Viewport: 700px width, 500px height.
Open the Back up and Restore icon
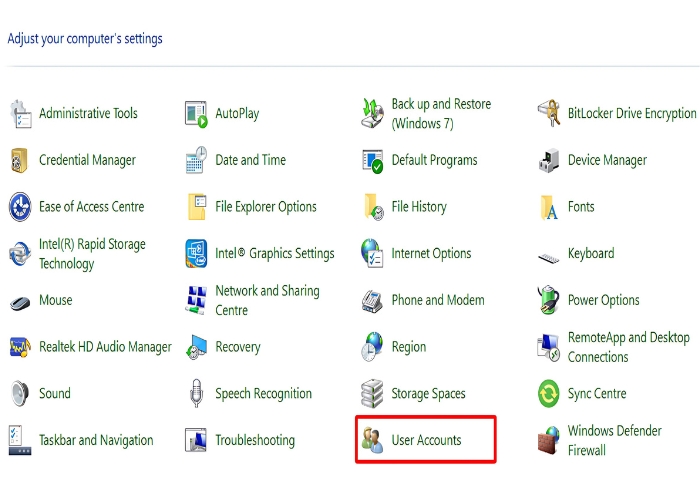373,114
